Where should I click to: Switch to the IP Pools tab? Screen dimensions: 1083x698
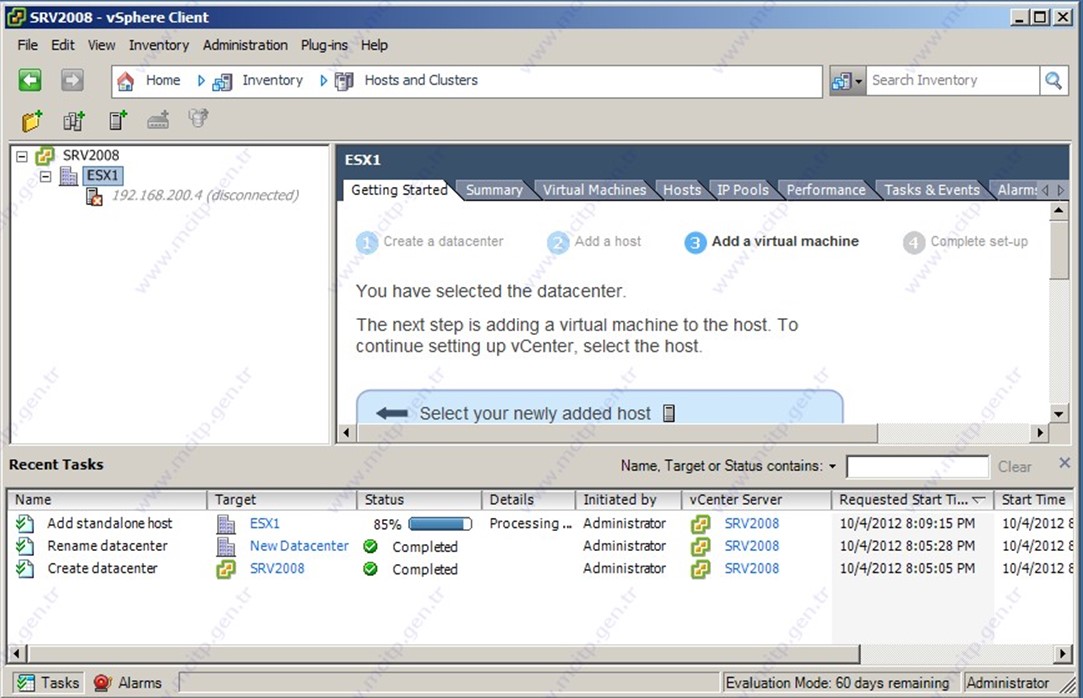click(x=742, y=190)
